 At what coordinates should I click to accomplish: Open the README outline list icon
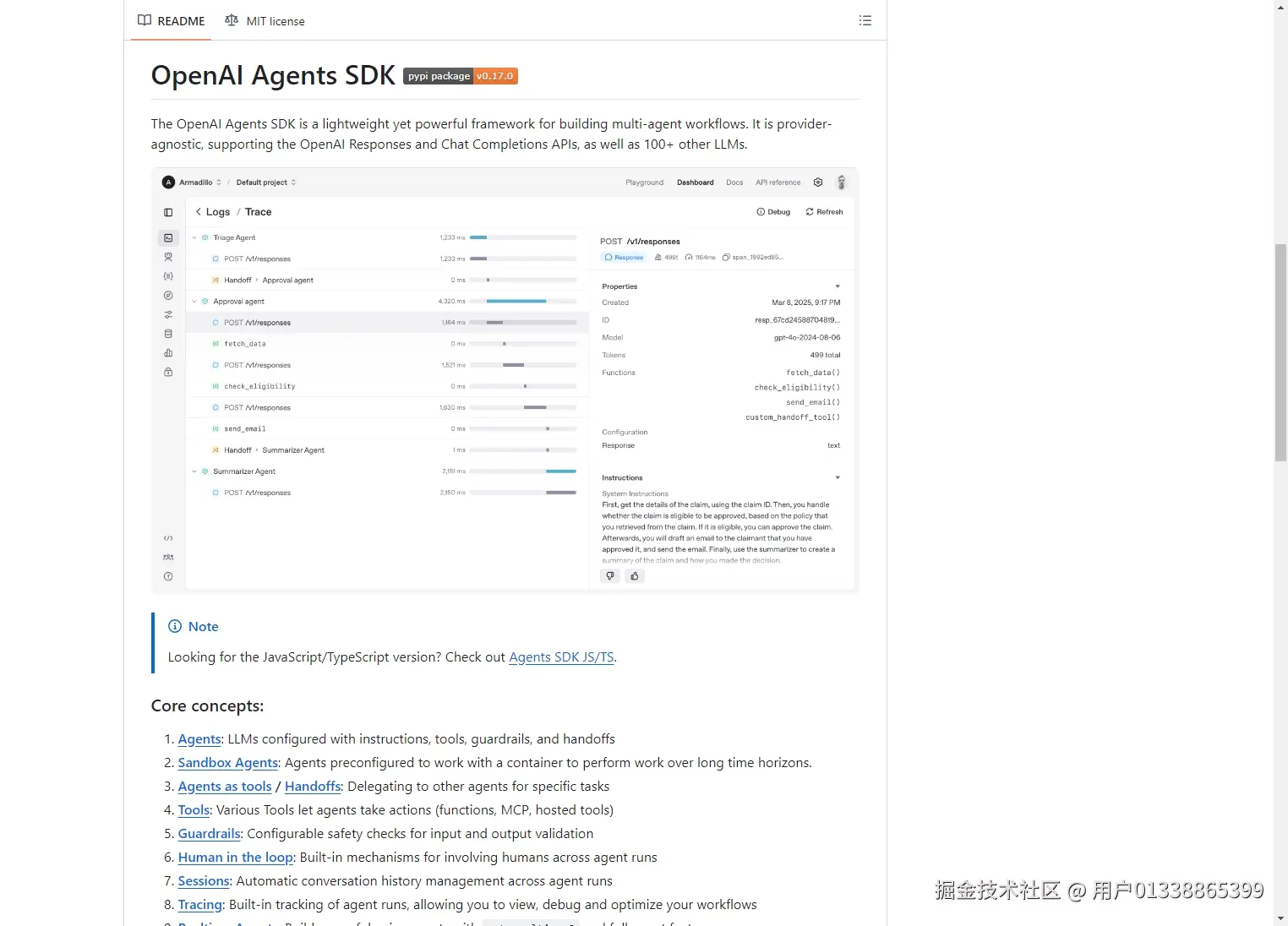pos(865,20)
